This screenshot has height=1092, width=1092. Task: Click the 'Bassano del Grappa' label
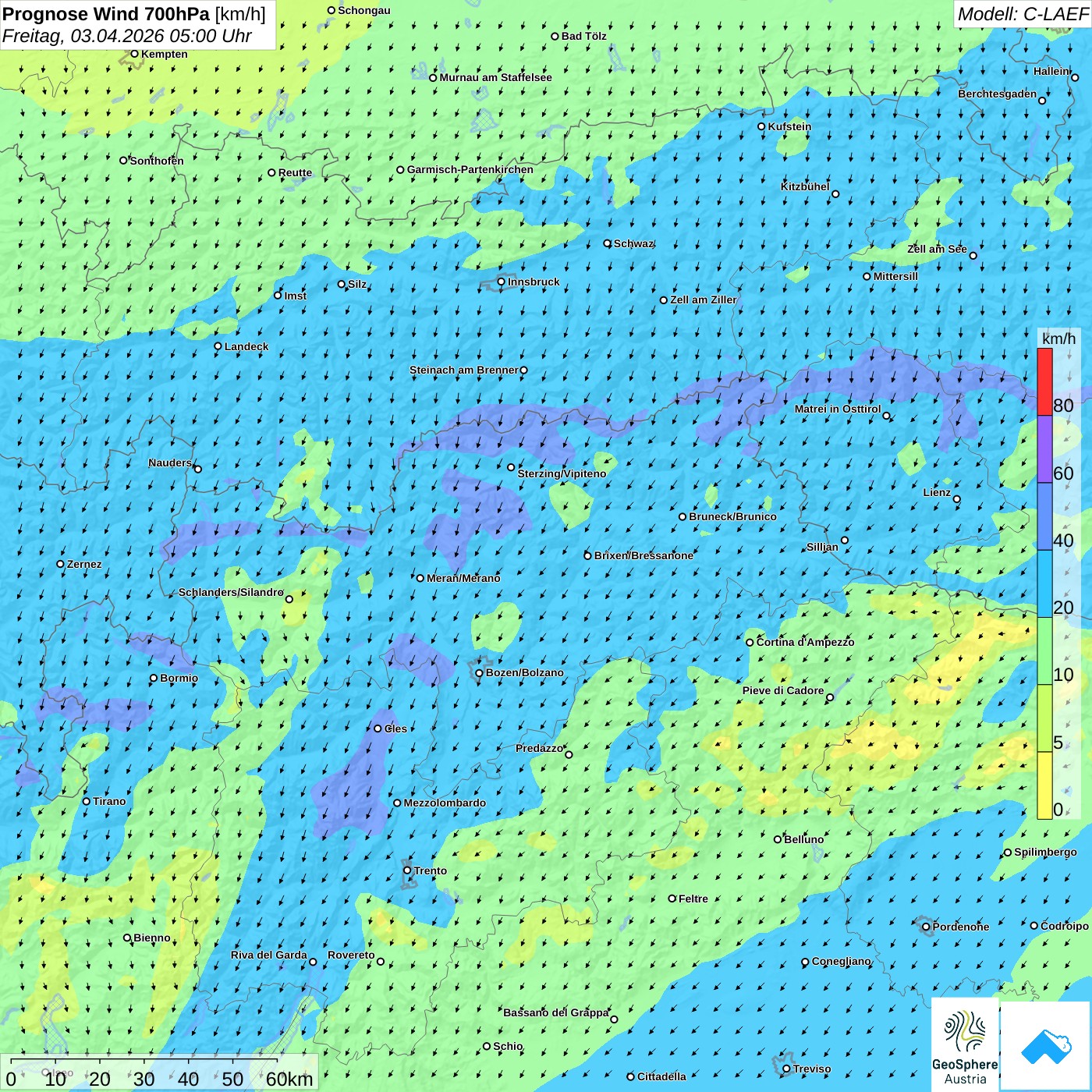pos(555,1012)
